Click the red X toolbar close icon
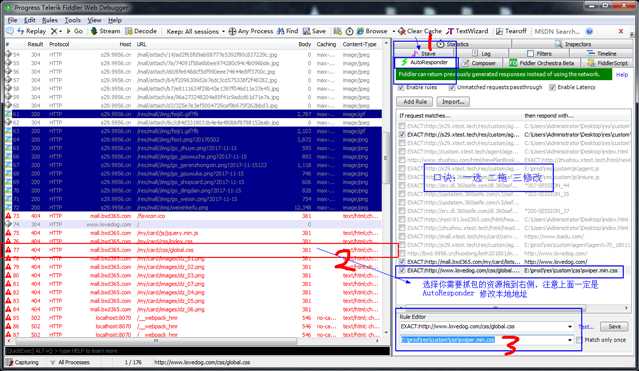Image resolution: width=639 pixels, height=371 pixels. (x=621, y=31)
